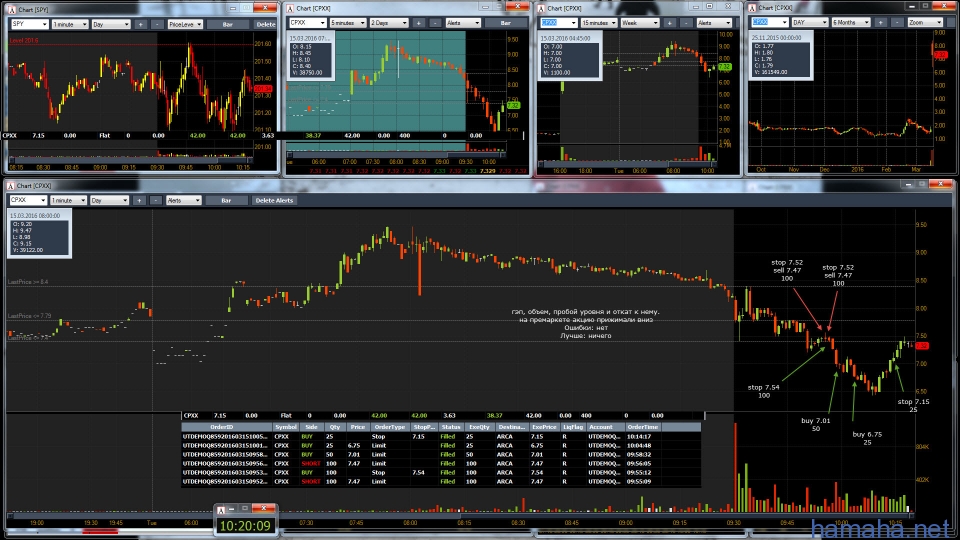The width and height of the screenshot is (960, 540).
Task: Open the DAY interval dropdown
Action: [809, 22]
